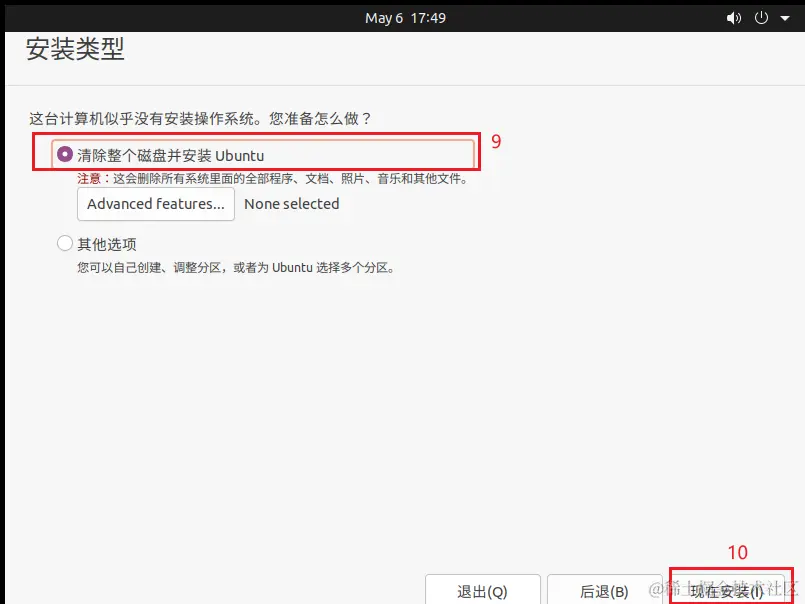
Task: Expand the system menu dropdown arrow
Action: 785,18
